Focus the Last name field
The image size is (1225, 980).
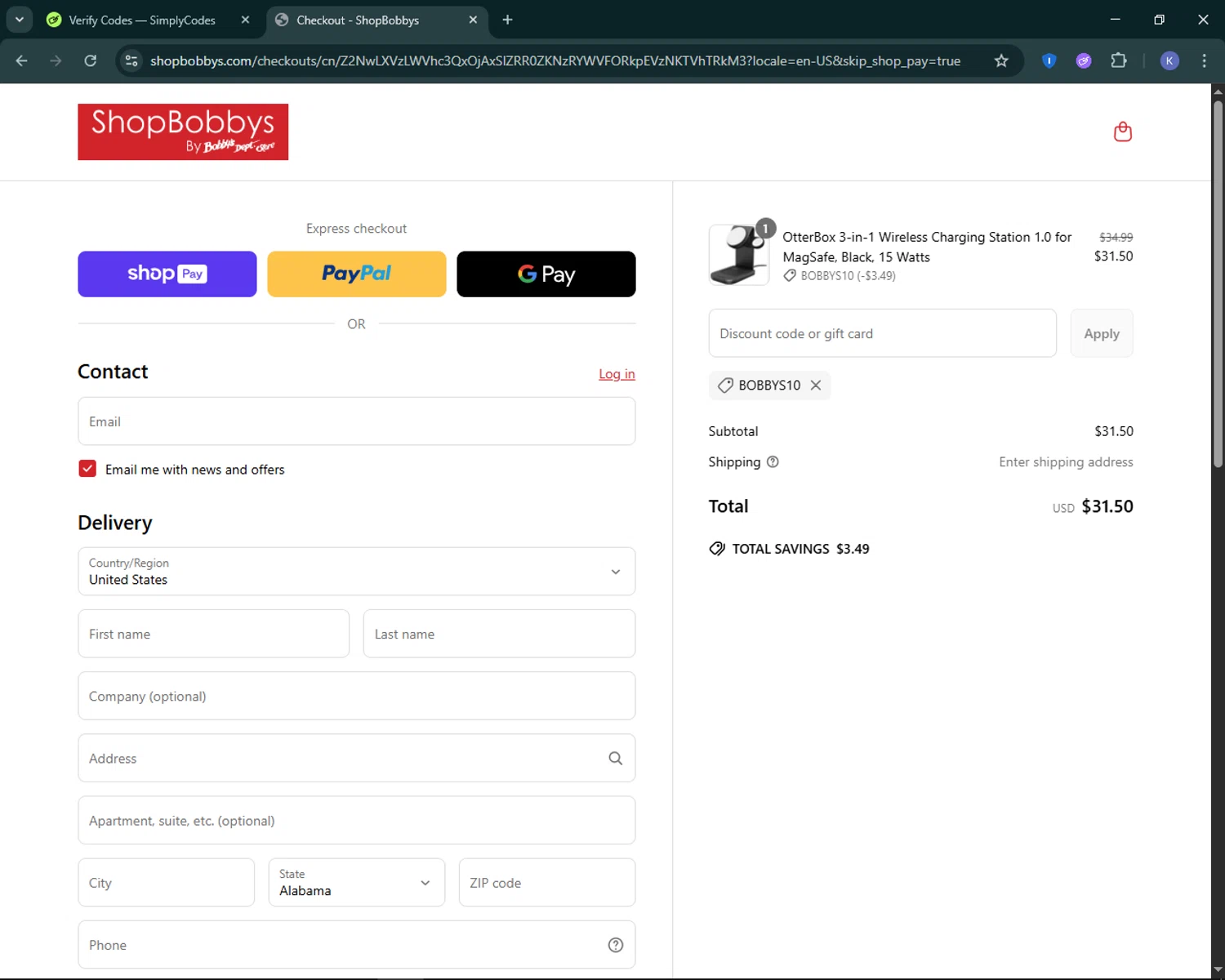(x=499, y=634)
